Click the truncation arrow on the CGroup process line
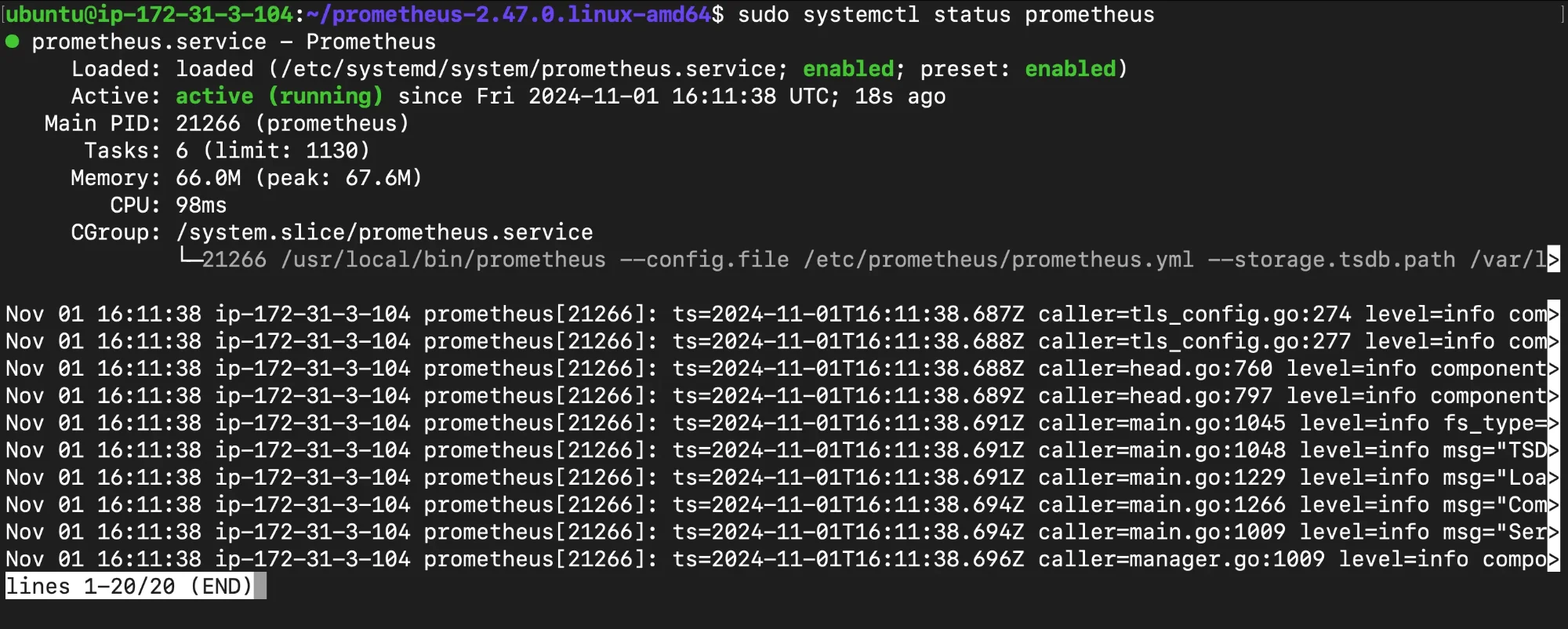 [x=1553, y=260]
